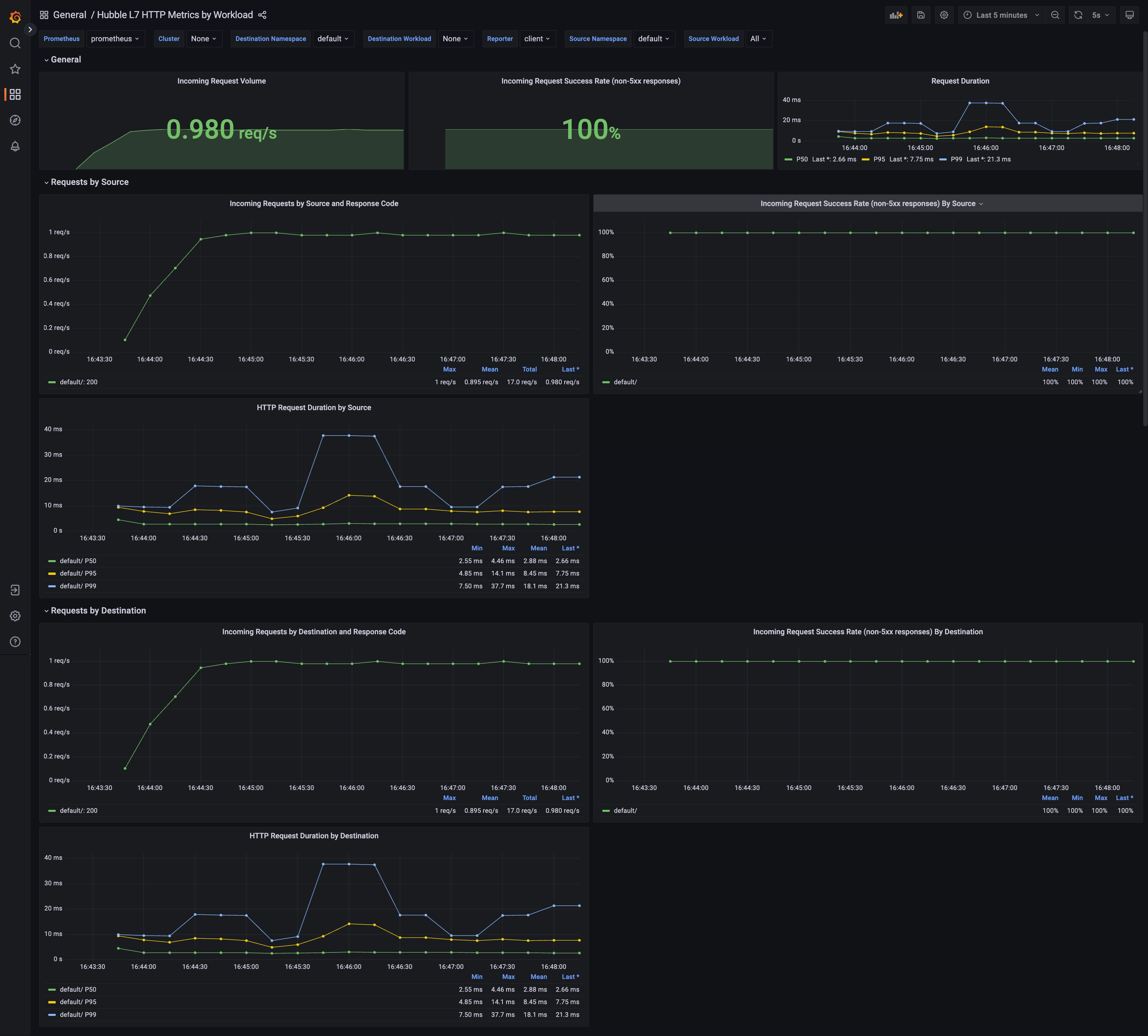Toggle default/: 200 series in Source legend
1148x1036 pixels.
point(79,382)
